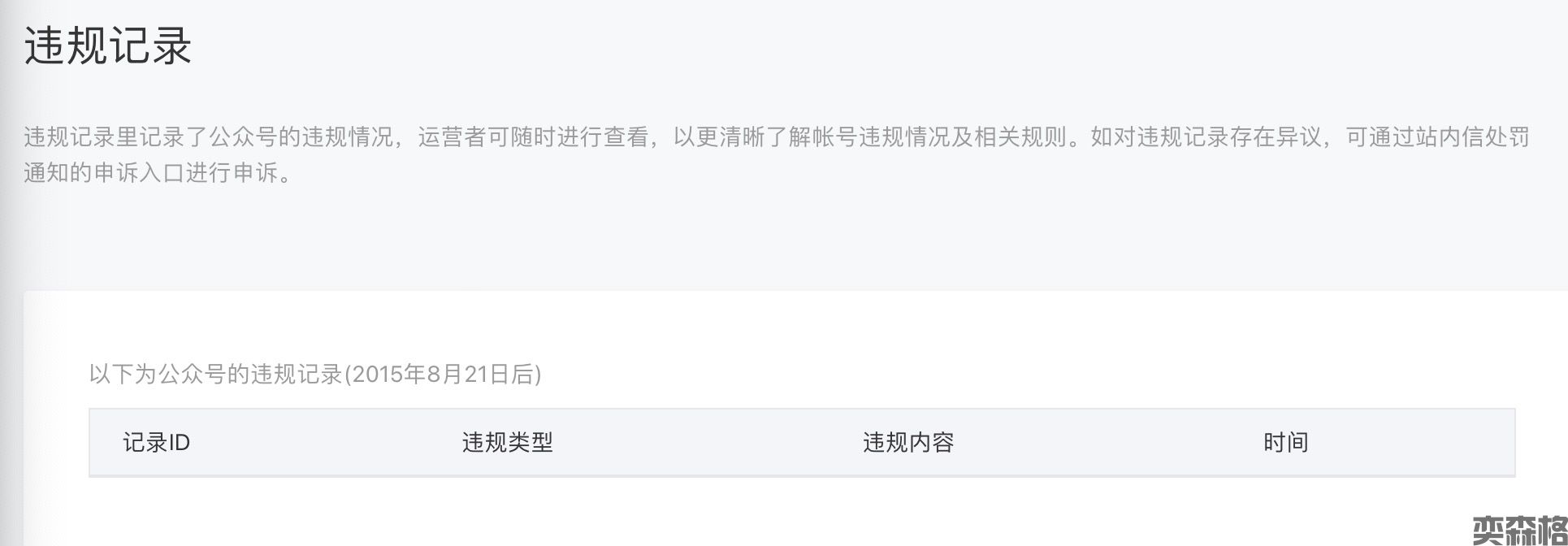
Task: Click the 时间 column header
Action: (1285, 443)
